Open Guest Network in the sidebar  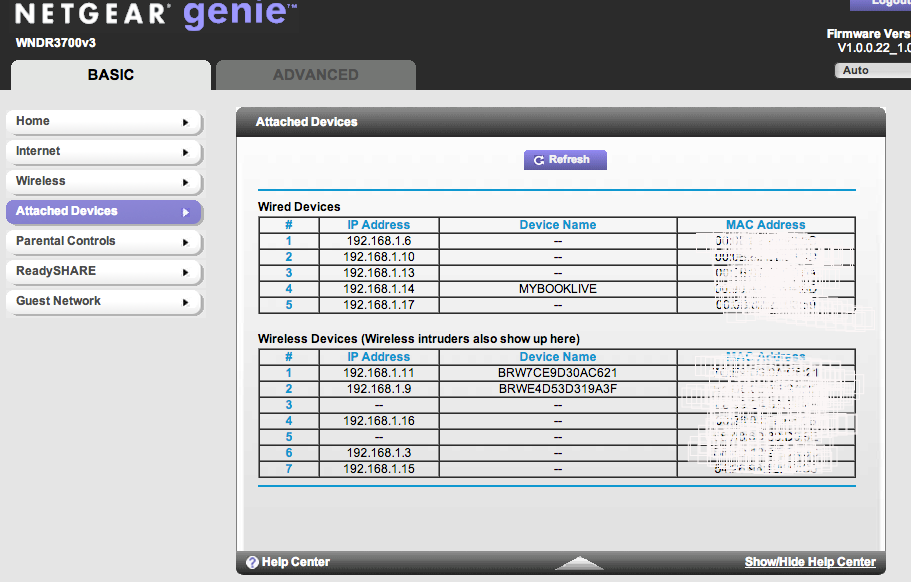click(x=104, y=301)
